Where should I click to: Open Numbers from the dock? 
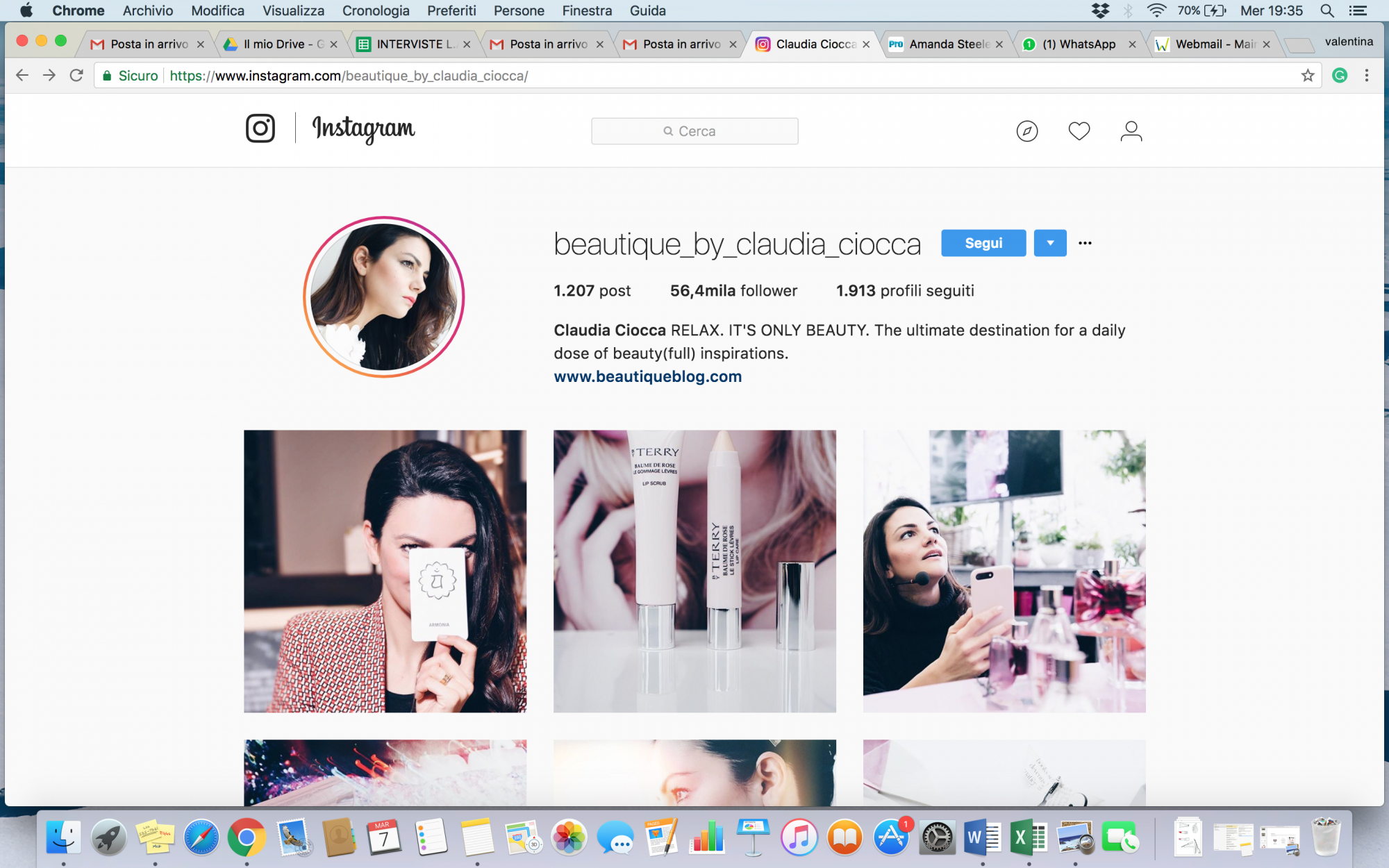pyautogui.click(x=707, y=837)
